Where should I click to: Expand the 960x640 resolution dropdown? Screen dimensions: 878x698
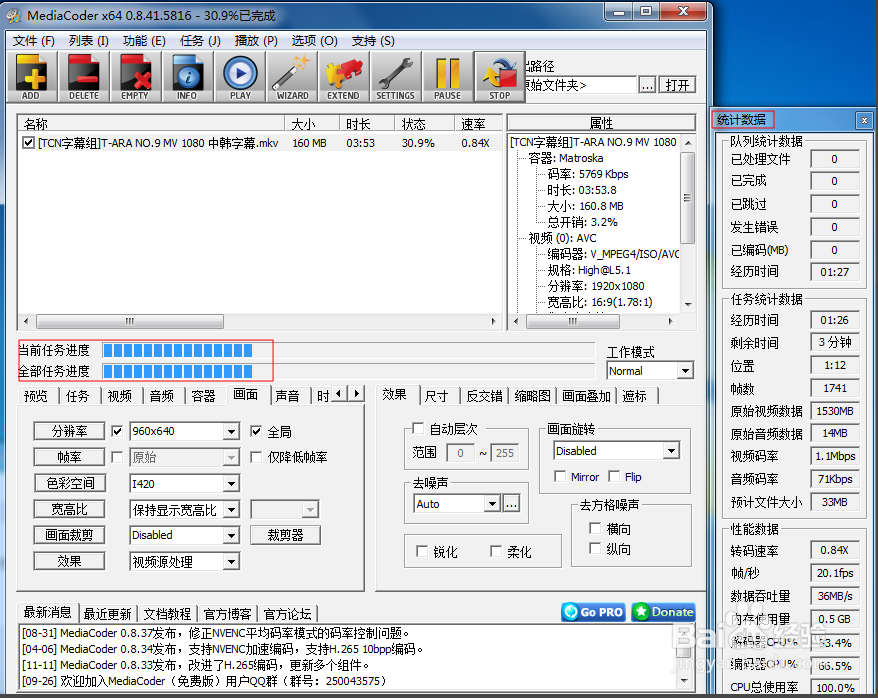point(231,432)
